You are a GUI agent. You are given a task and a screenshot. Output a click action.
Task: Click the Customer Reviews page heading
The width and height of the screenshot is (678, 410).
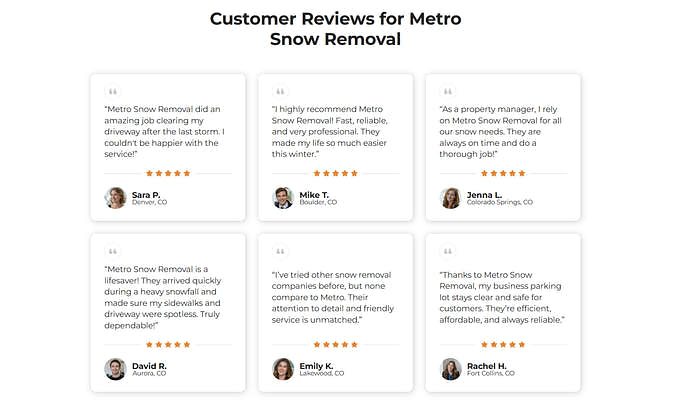click(336, 29)
